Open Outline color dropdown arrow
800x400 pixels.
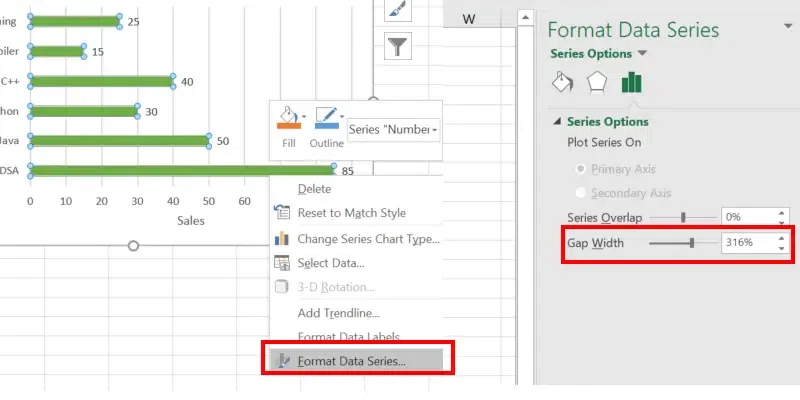[x=342, y=117]
